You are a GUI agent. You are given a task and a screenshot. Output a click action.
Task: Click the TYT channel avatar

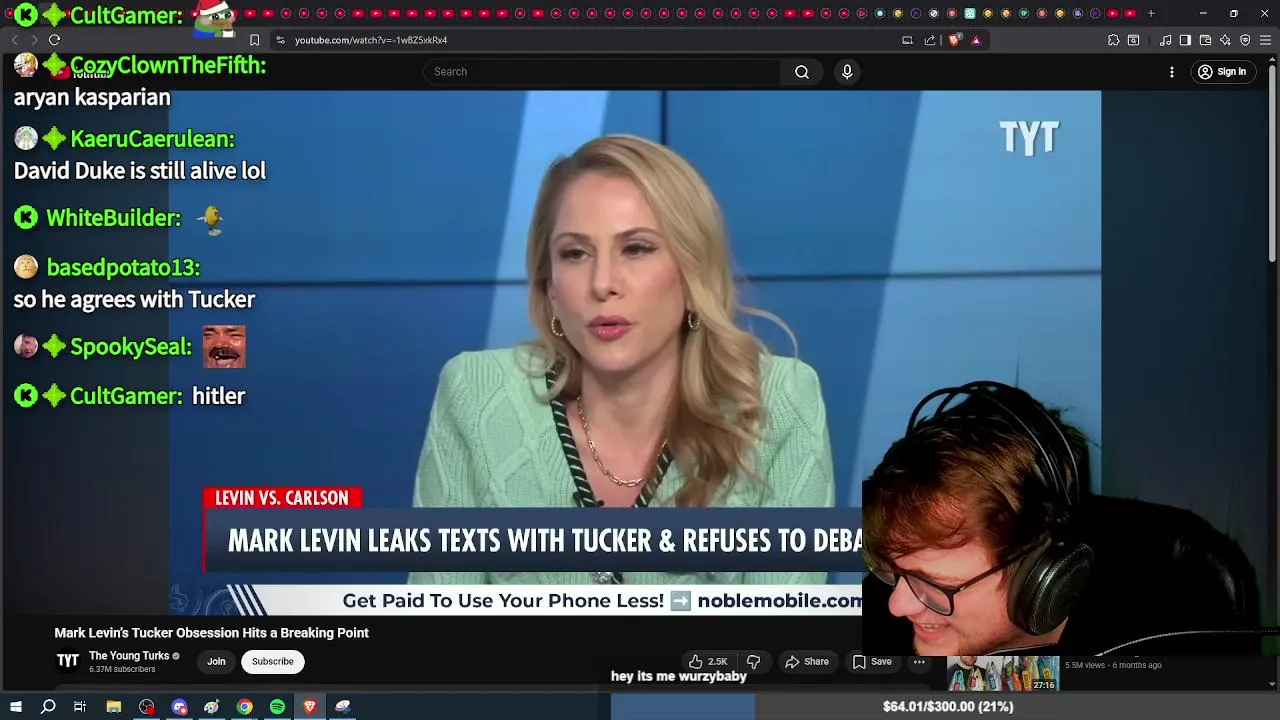pos(67,661)
